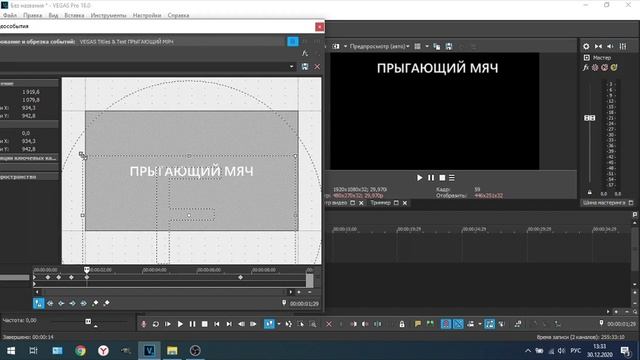Open event FX icon in pan/crop dialog
Image resolution: width=640 pixels, height=360 pixels.
305,53
